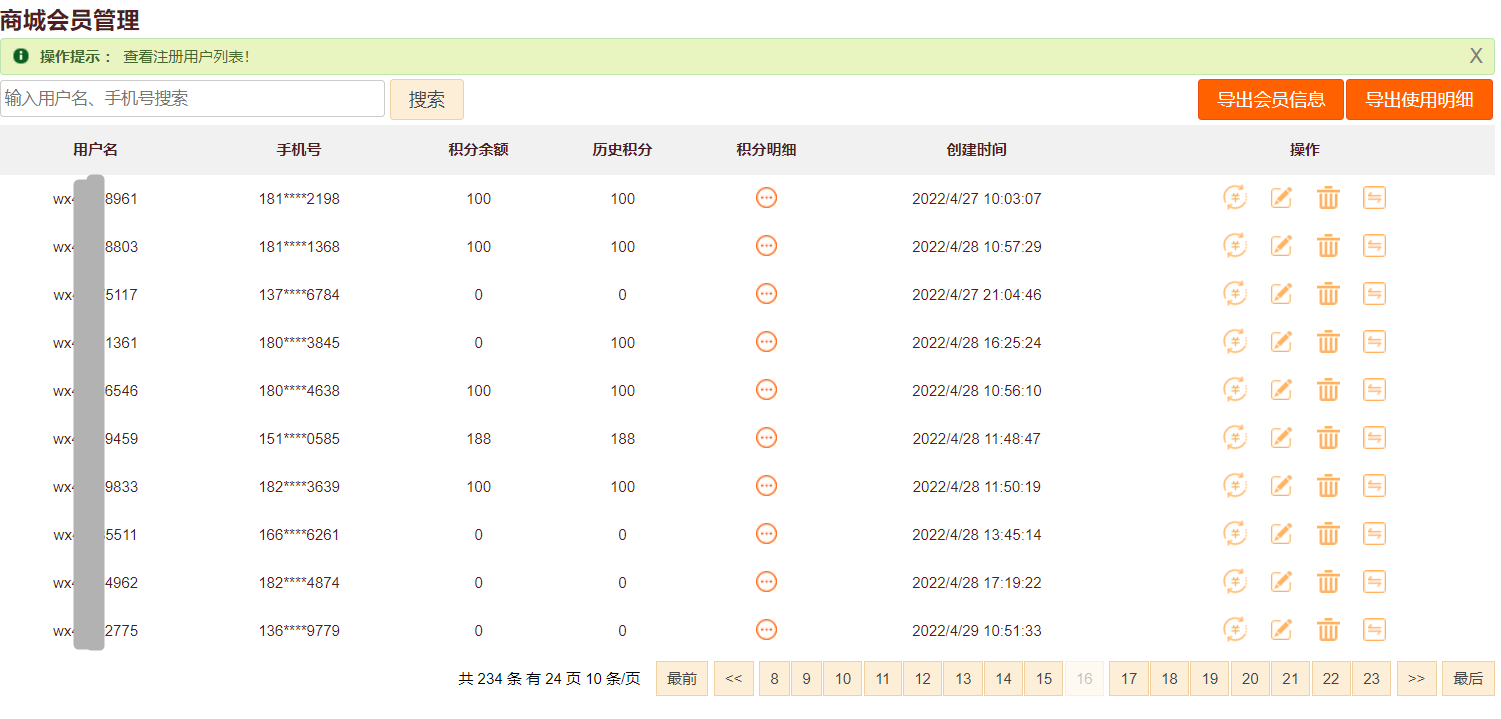Click the transfer icon for 151****0585

pyautogui.click(x=1375, y=437)
